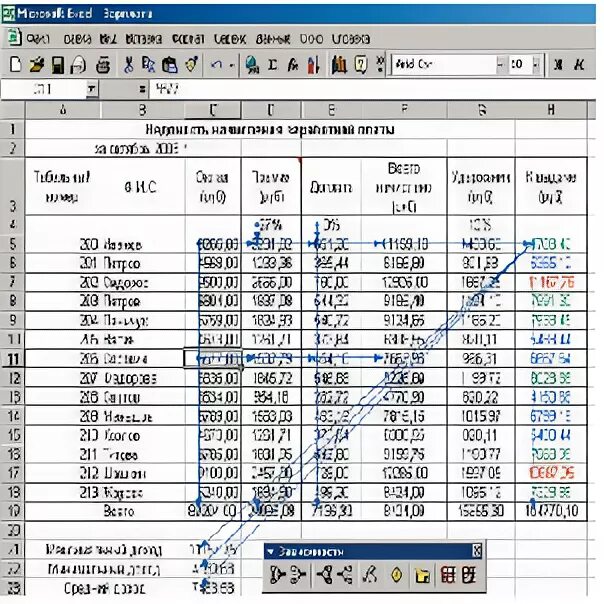
Task: Click the New workbook icon
Action: point(15,65)
